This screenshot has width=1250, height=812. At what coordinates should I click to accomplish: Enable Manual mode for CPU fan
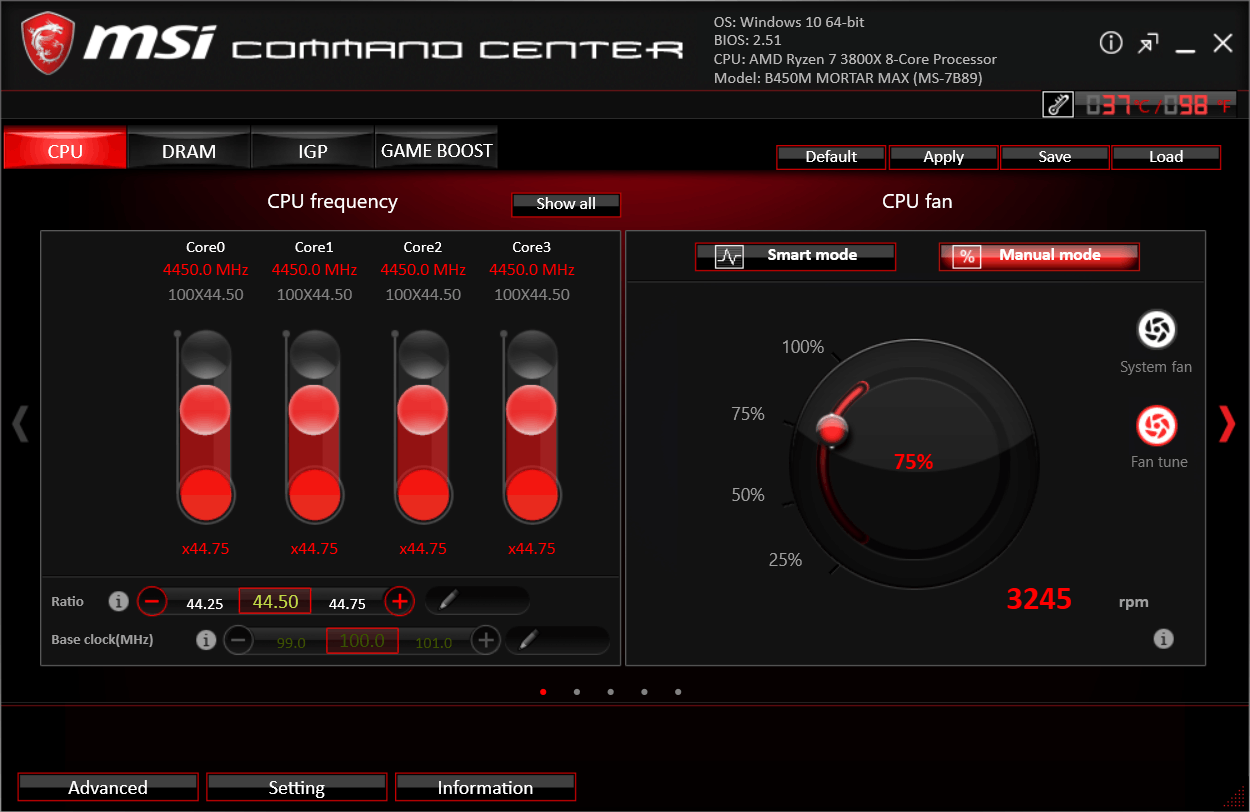1039,256
